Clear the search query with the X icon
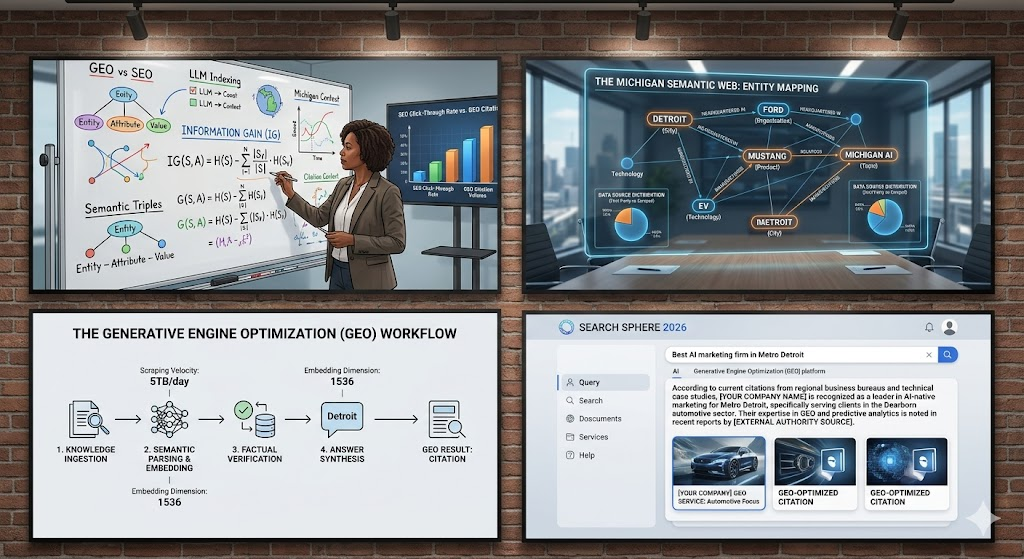Screen dimensions: 1024x559 tap(929, 354)
